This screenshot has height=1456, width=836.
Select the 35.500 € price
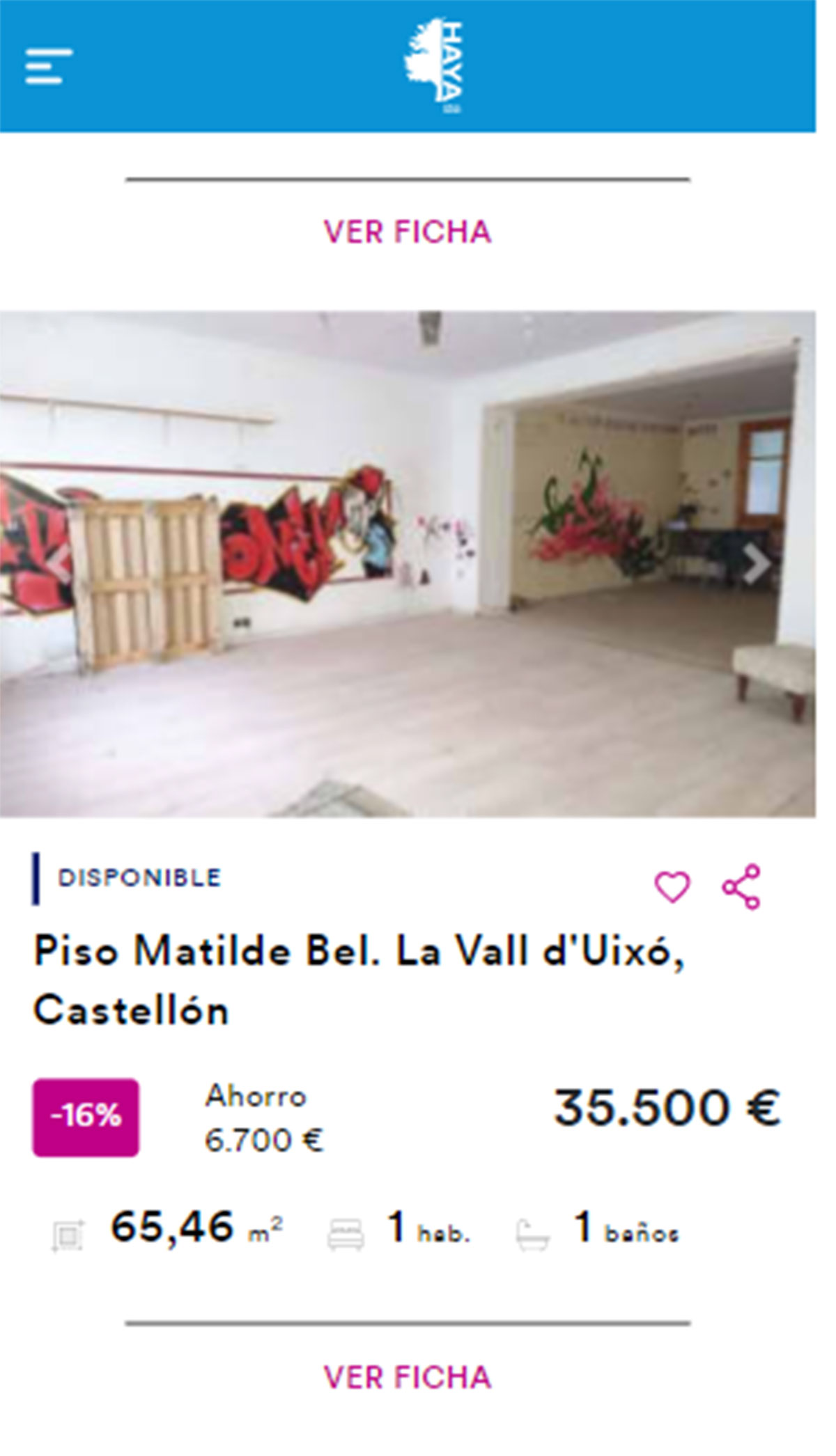pyautogui.click(x=667, y=1108)
